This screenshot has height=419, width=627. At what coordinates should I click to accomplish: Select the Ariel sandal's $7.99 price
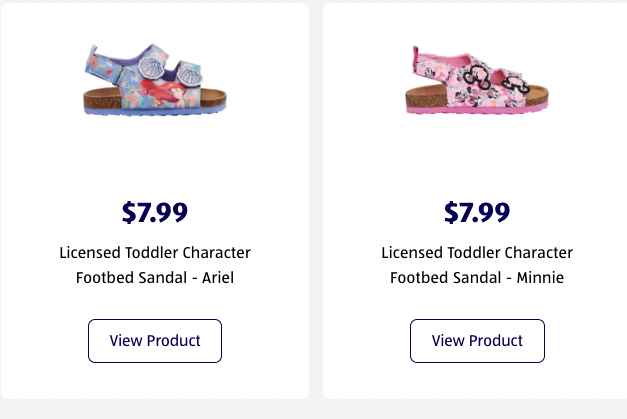(x=155, y=212)
